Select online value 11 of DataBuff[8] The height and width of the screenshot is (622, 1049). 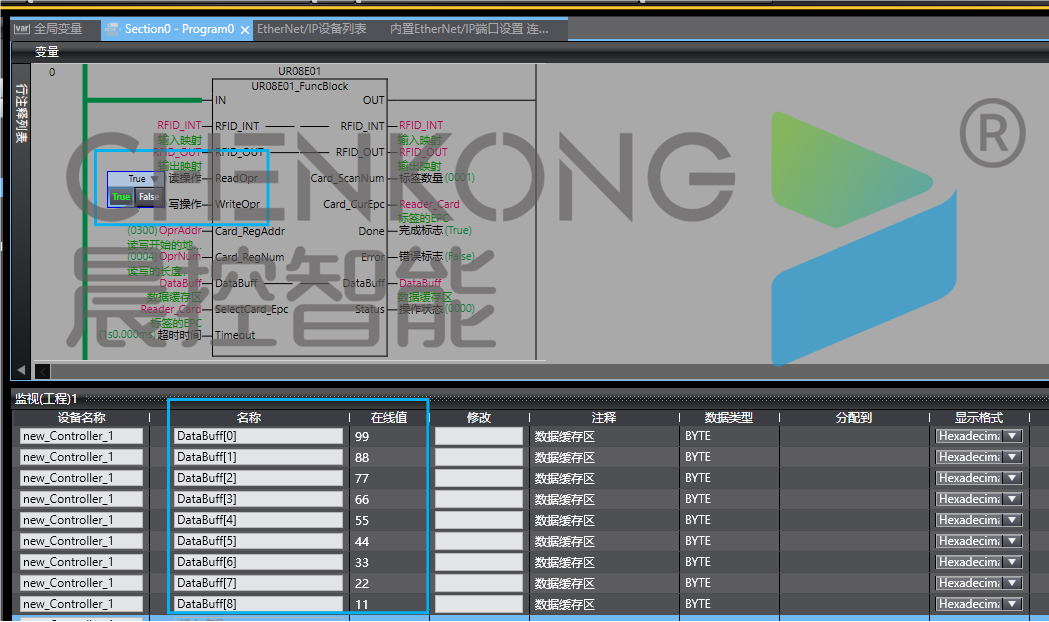pos(362,605)
